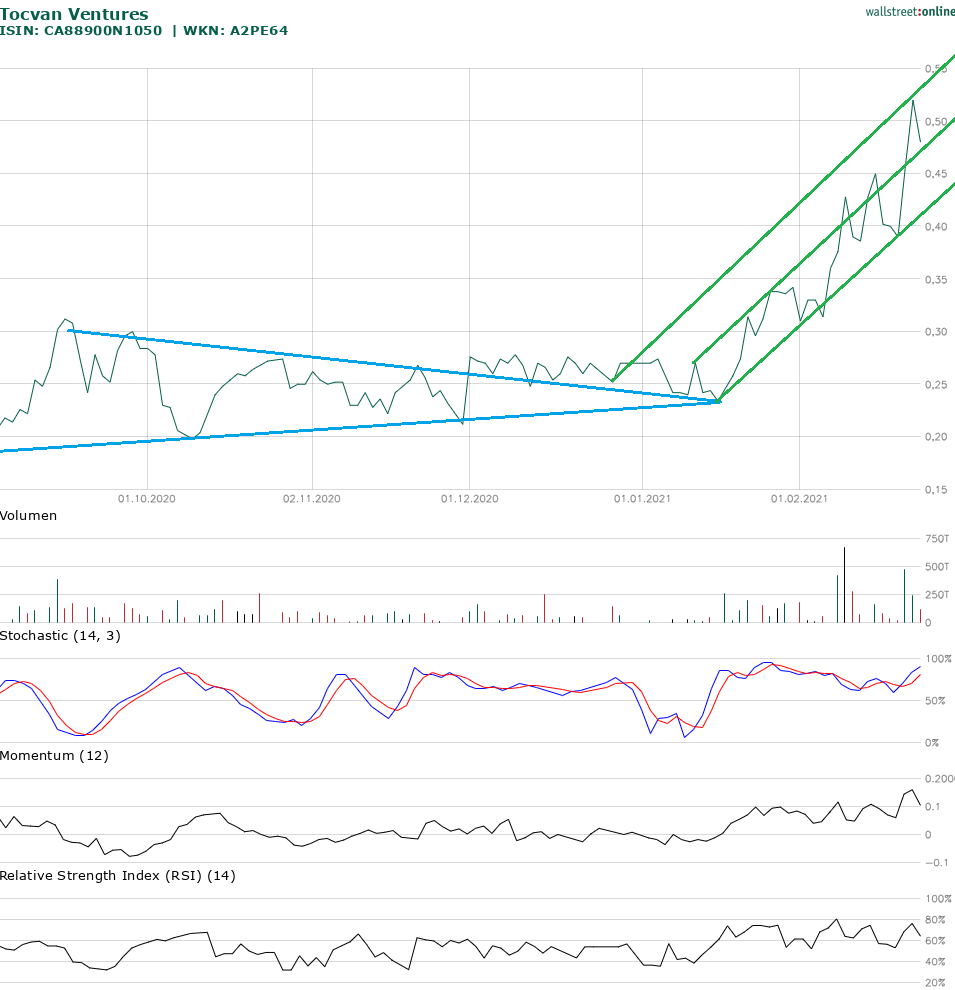Click the 01.12.2020 date axis label

(x=470, y=499)
